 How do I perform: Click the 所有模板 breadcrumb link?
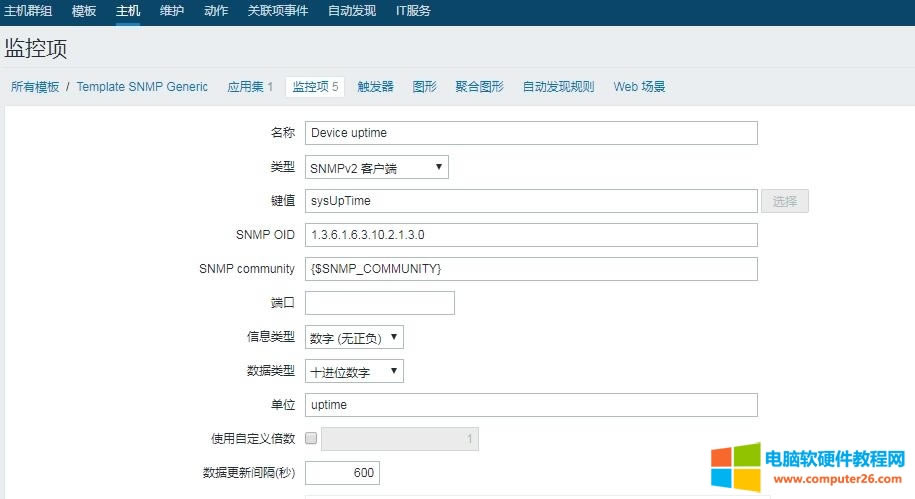(35, 87)
